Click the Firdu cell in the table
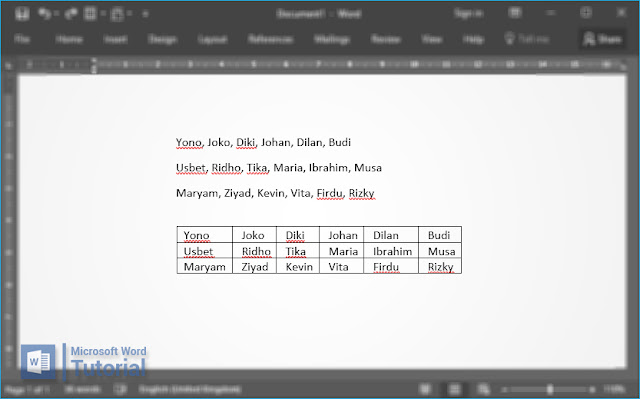Viewport: 640px width, 399px height. click(x=391, y=266)
